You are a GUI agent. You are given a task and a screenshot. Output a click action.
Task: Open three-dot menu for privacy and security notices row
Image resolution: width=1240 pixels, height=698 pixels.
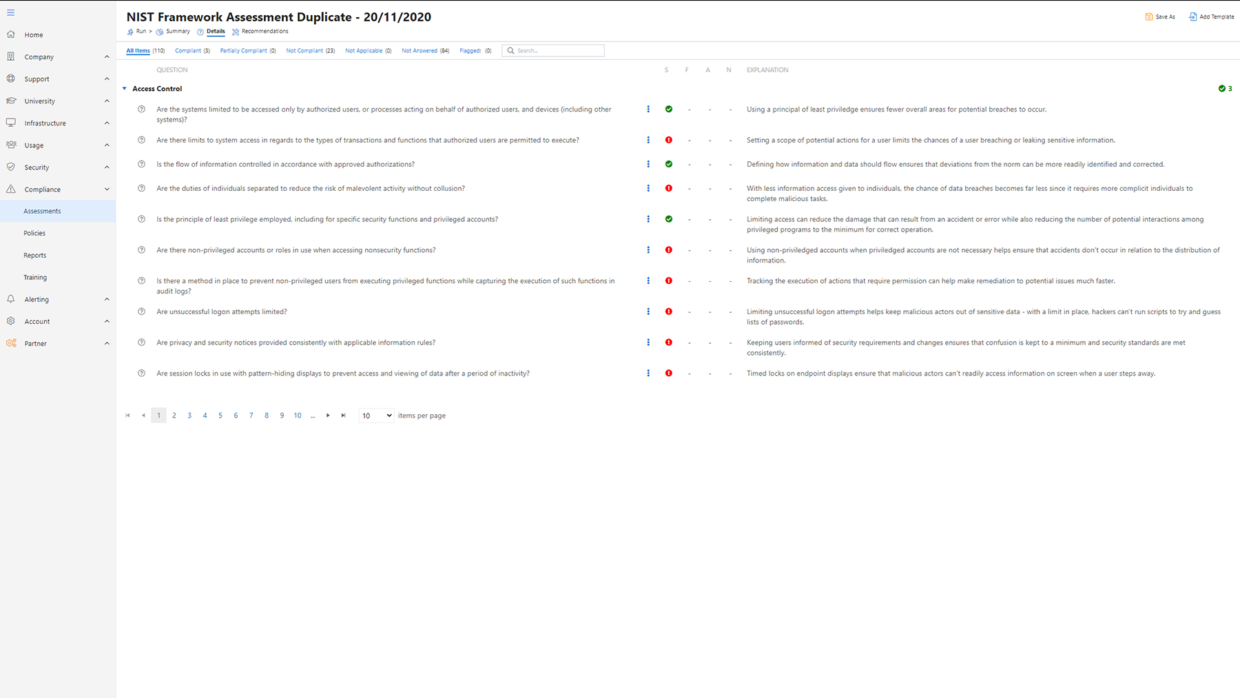click(648, 343)
